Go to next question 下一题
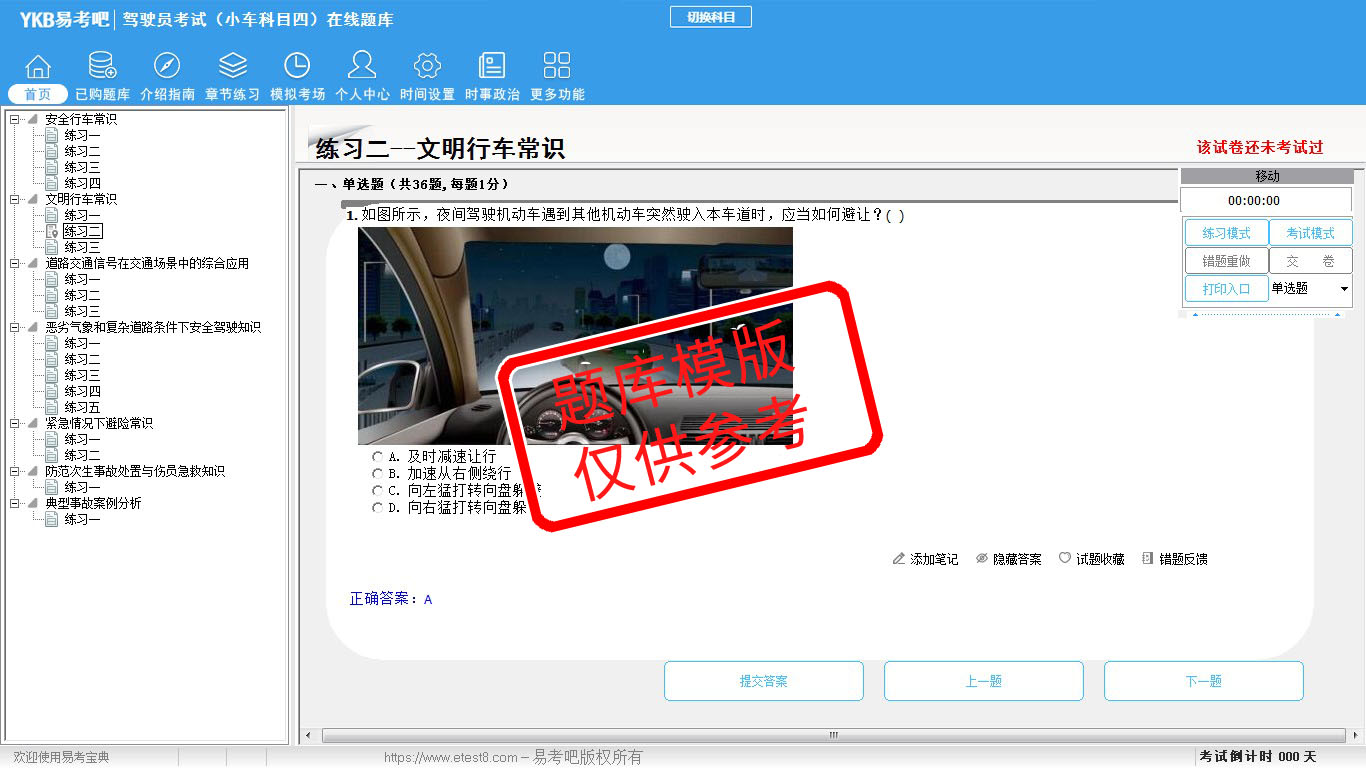 tap(1204, 681)
